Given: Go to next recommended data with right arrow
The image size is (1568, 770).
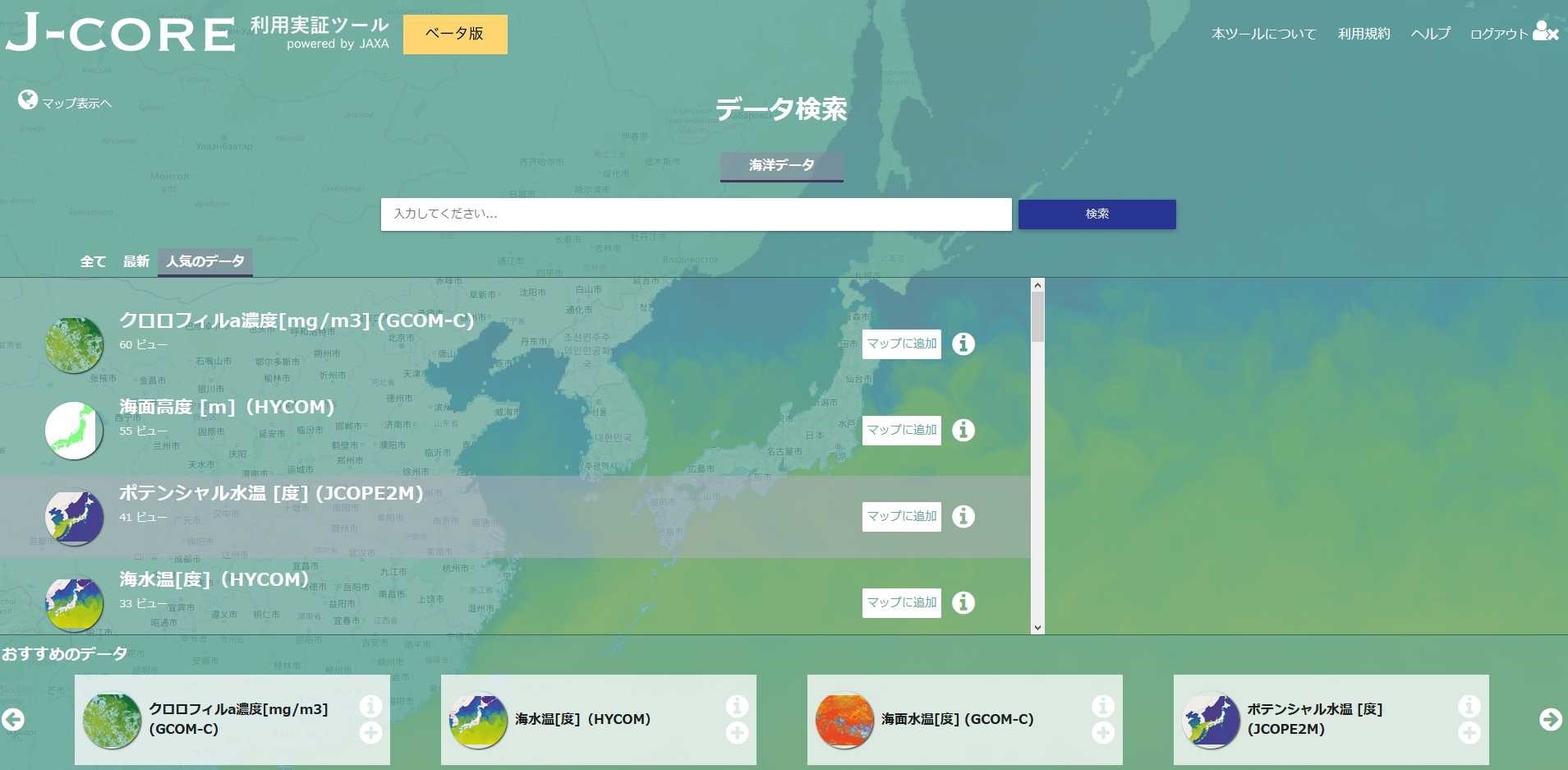Looking at the screenshot, I should coord(1551,720).
